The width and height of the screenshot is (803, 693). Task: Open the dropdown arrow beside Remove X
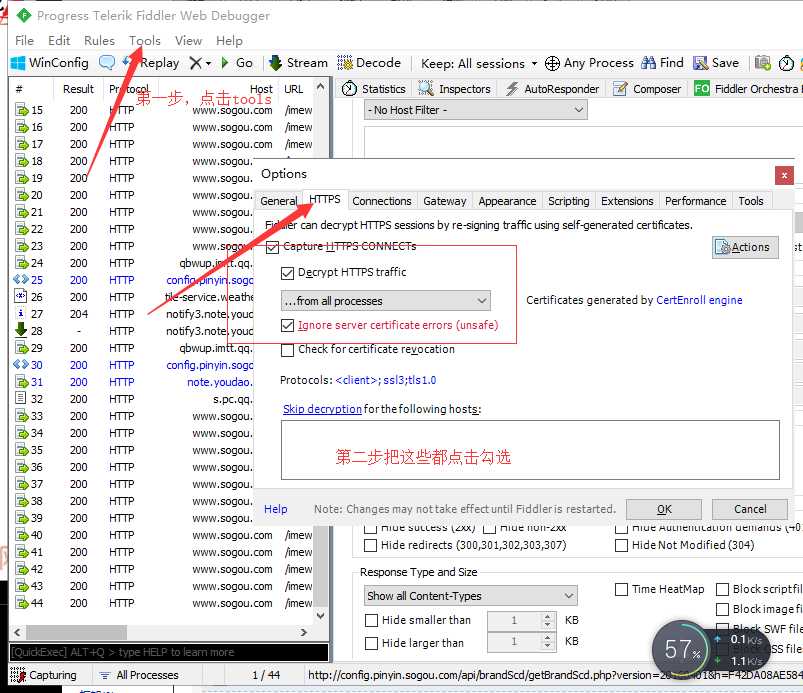(x=208, y=64)
